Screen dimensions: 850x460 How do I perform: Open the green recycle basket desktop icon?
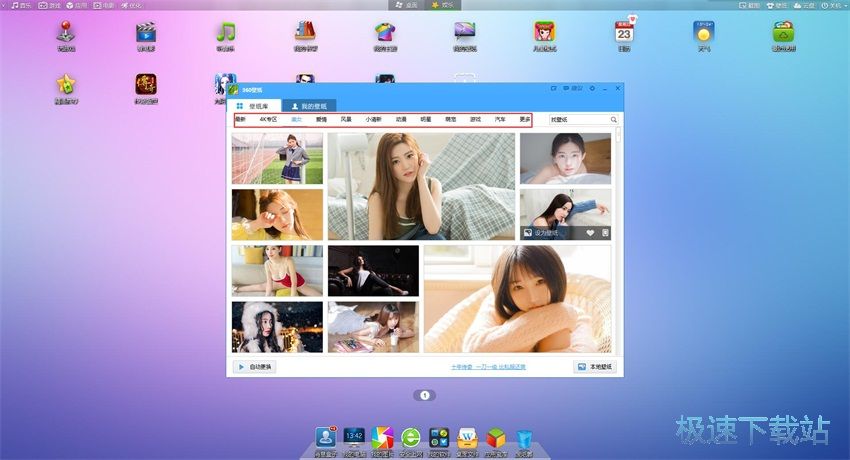pyautogui.click(x=783, y=32)
